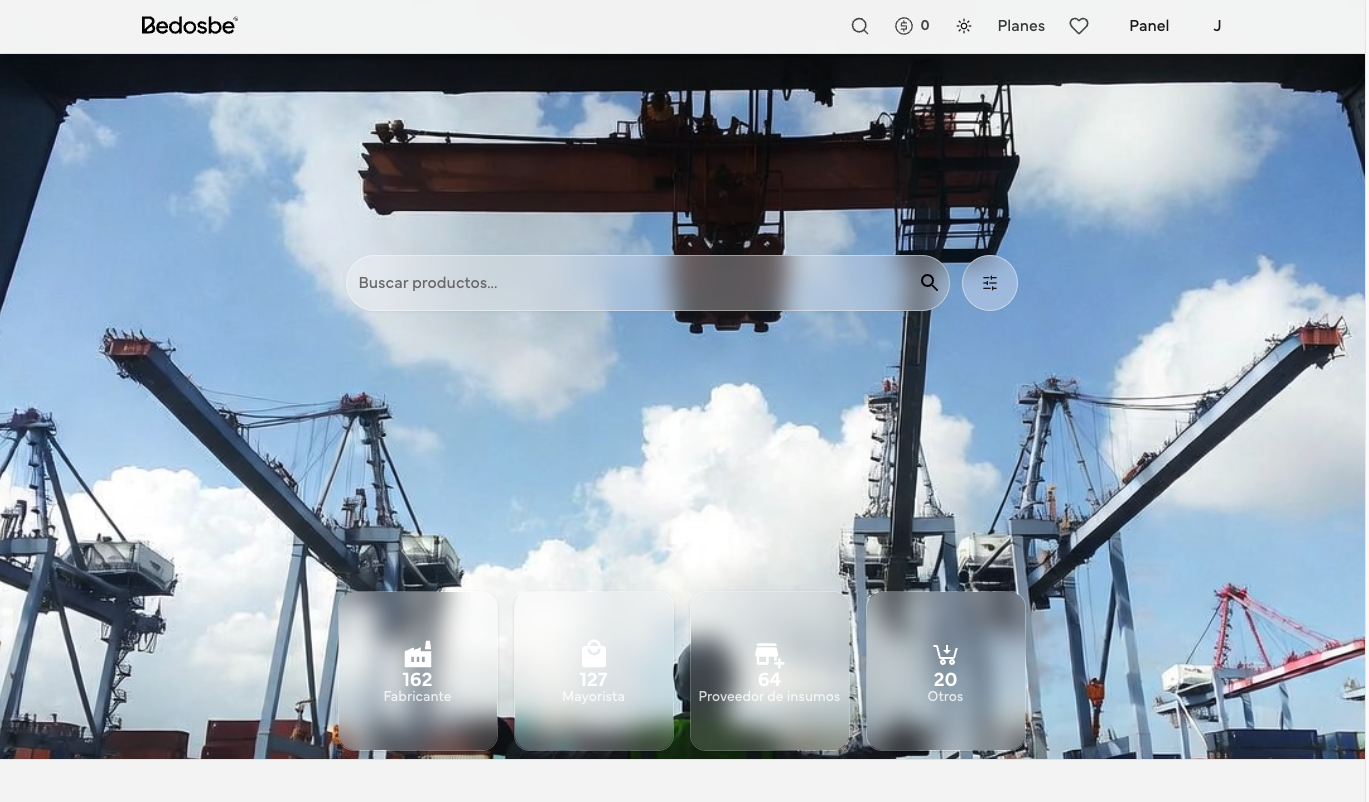Screen dimensions: 1369x802
Task: Open search from the header magnifier icon
Action: 859,26
